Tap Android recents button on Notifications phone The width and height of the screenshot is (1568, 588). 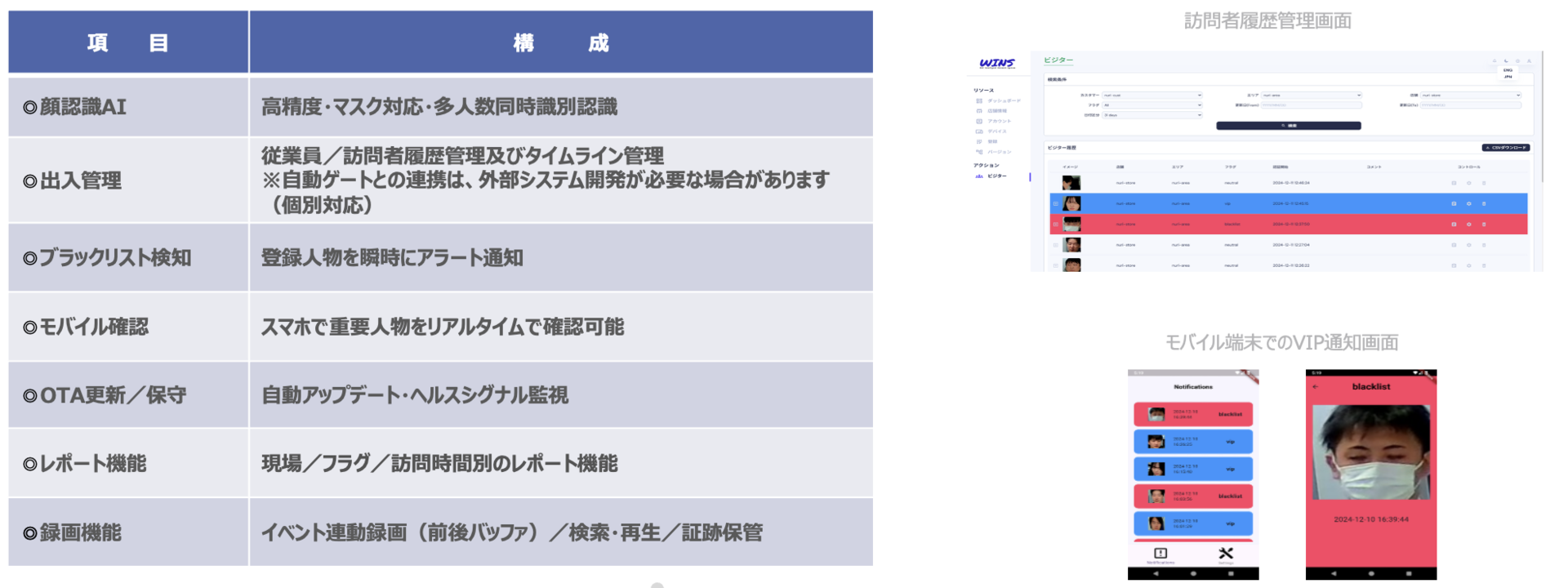[1231, 574]
